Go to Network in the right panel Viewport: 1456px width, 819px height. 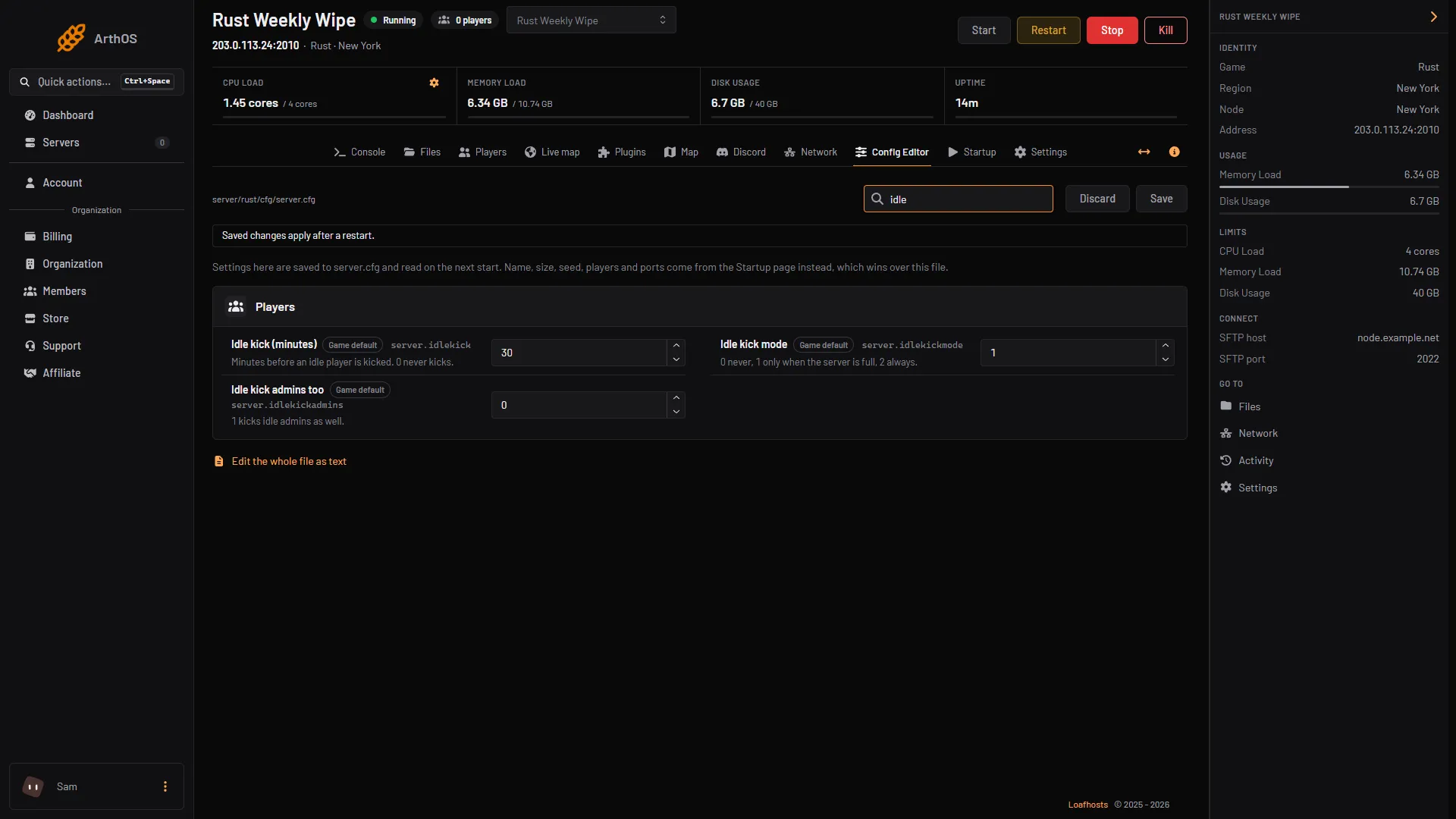coord(1248,433)
